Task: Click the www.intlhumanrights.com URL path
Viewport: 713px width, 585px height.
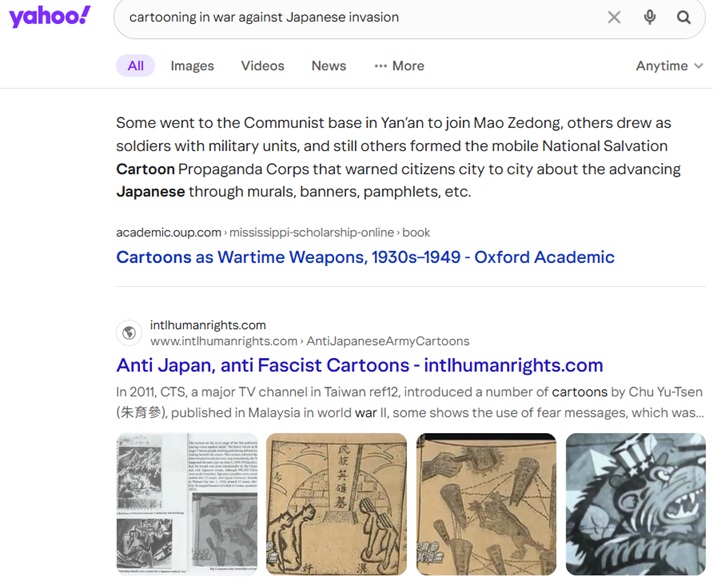Action: pos(310,341)
